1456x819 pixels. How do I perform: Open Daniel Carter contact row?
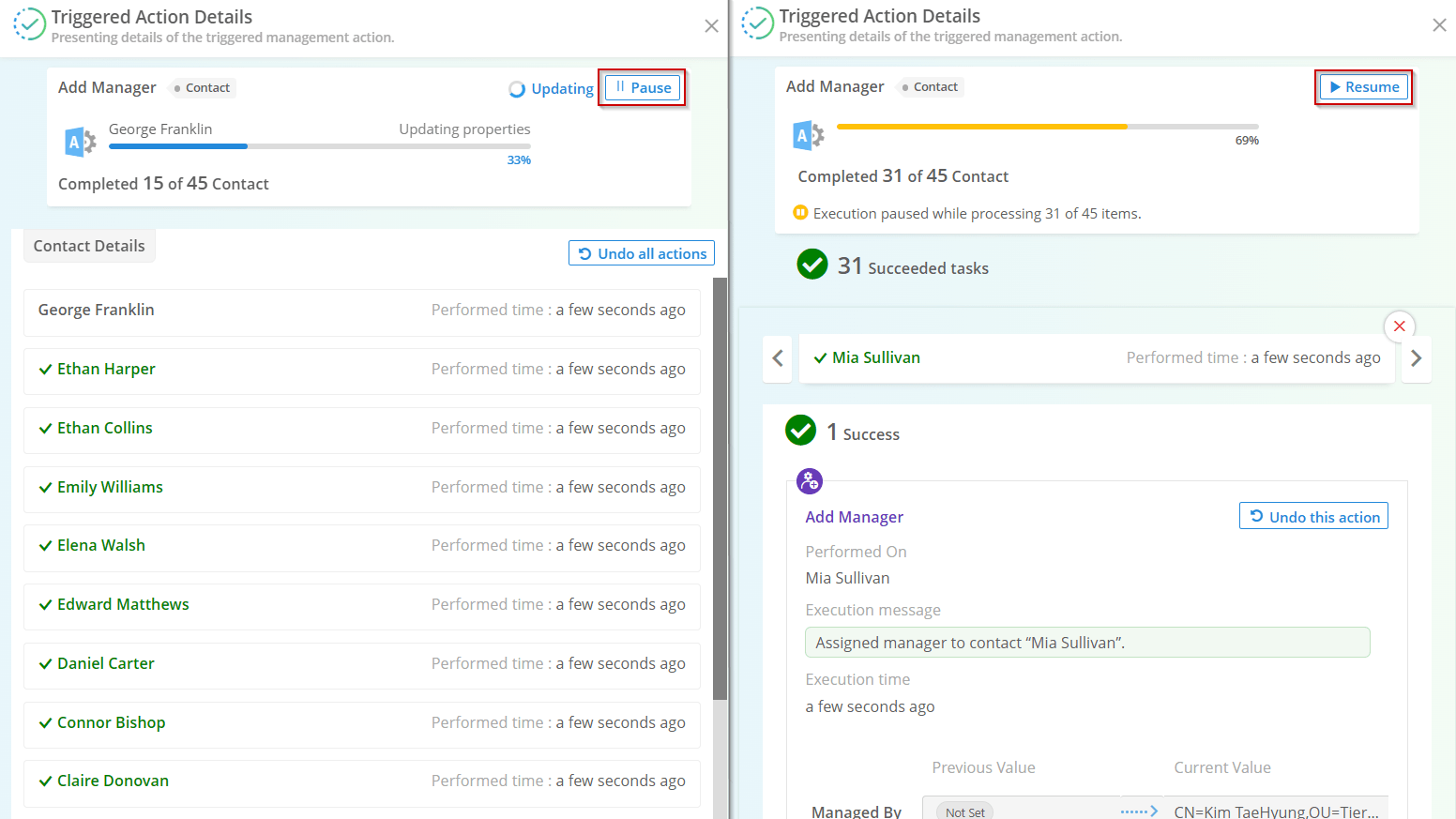[362, 664]
